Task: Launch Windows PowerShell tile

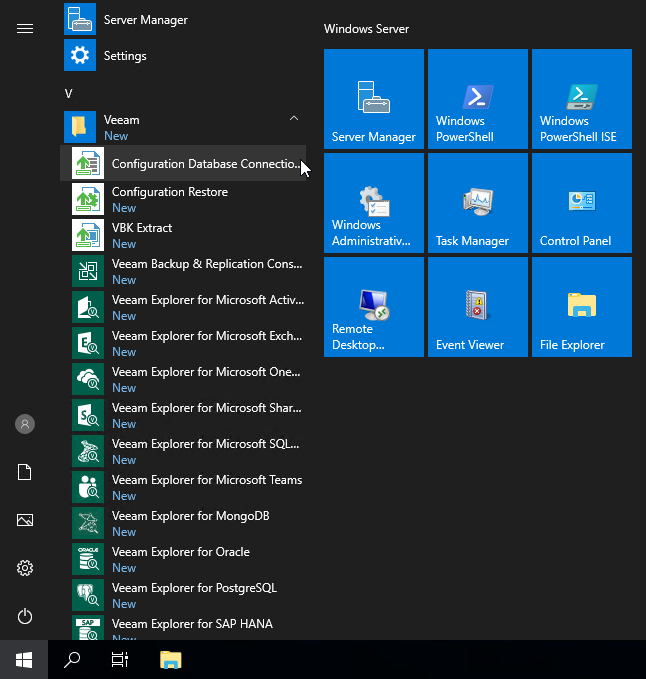Action: (x=478, y=99)
